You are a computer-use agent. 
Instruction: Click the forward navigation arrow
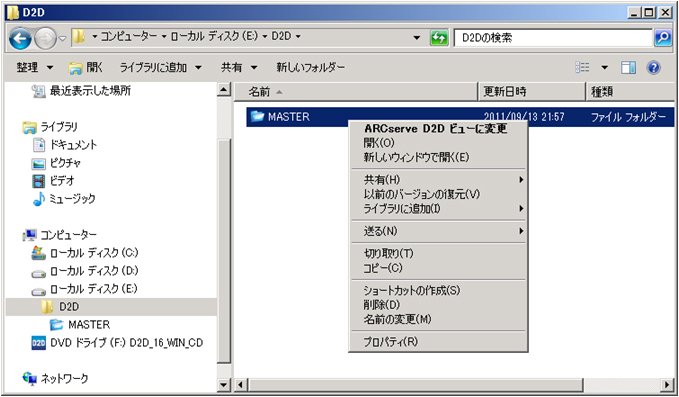[45, 39]
